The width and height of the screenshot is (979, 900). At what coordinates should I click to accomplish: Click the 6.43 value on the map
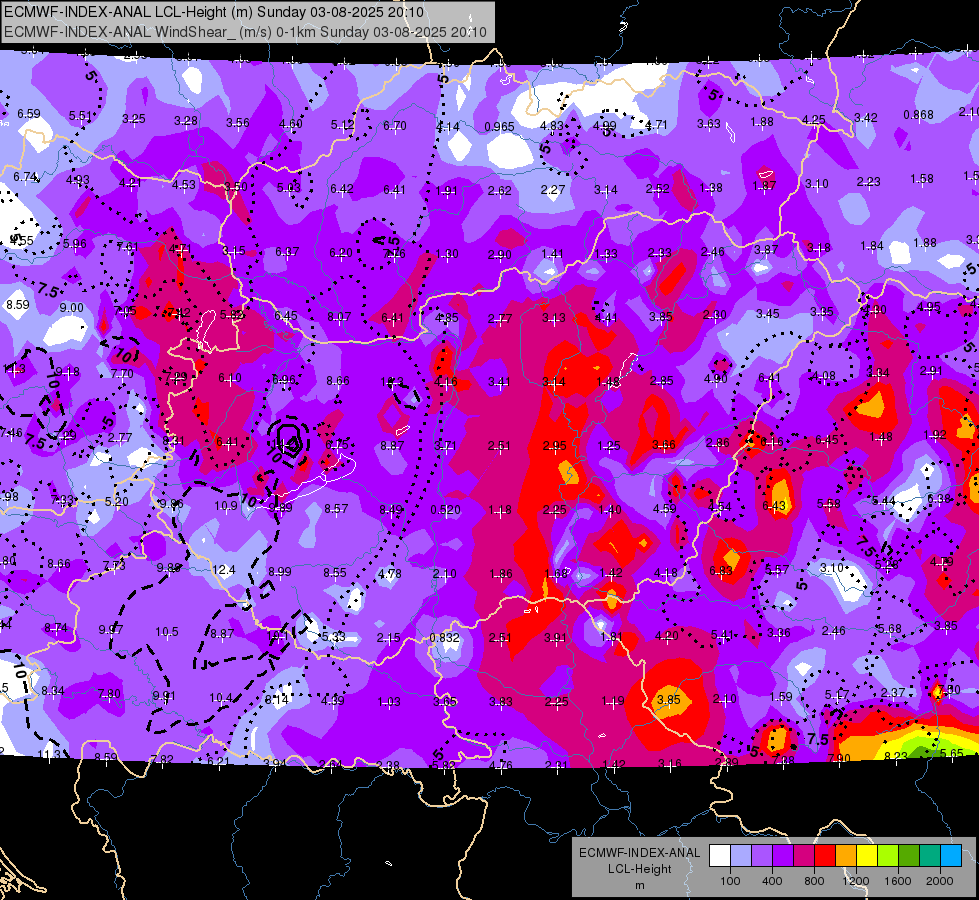(774, 505)
